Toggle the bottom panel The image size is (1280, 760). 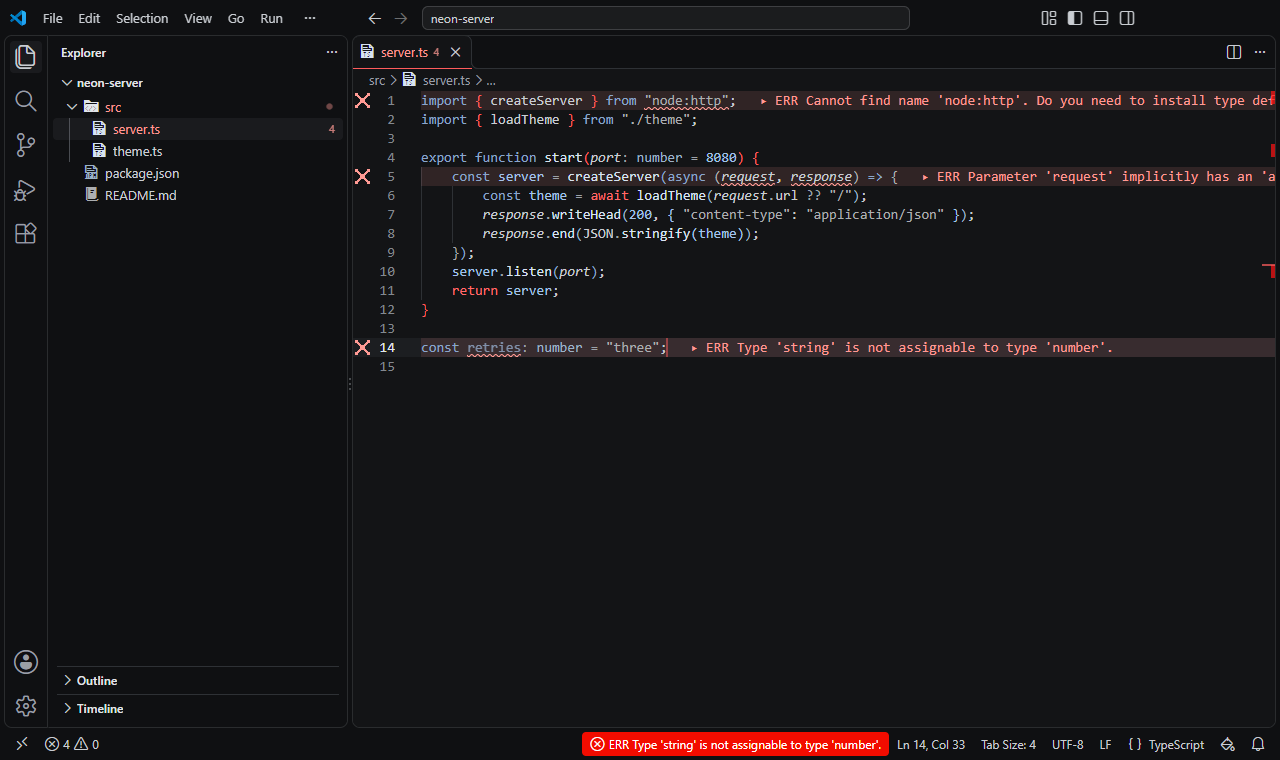[x=1101, y=18]
